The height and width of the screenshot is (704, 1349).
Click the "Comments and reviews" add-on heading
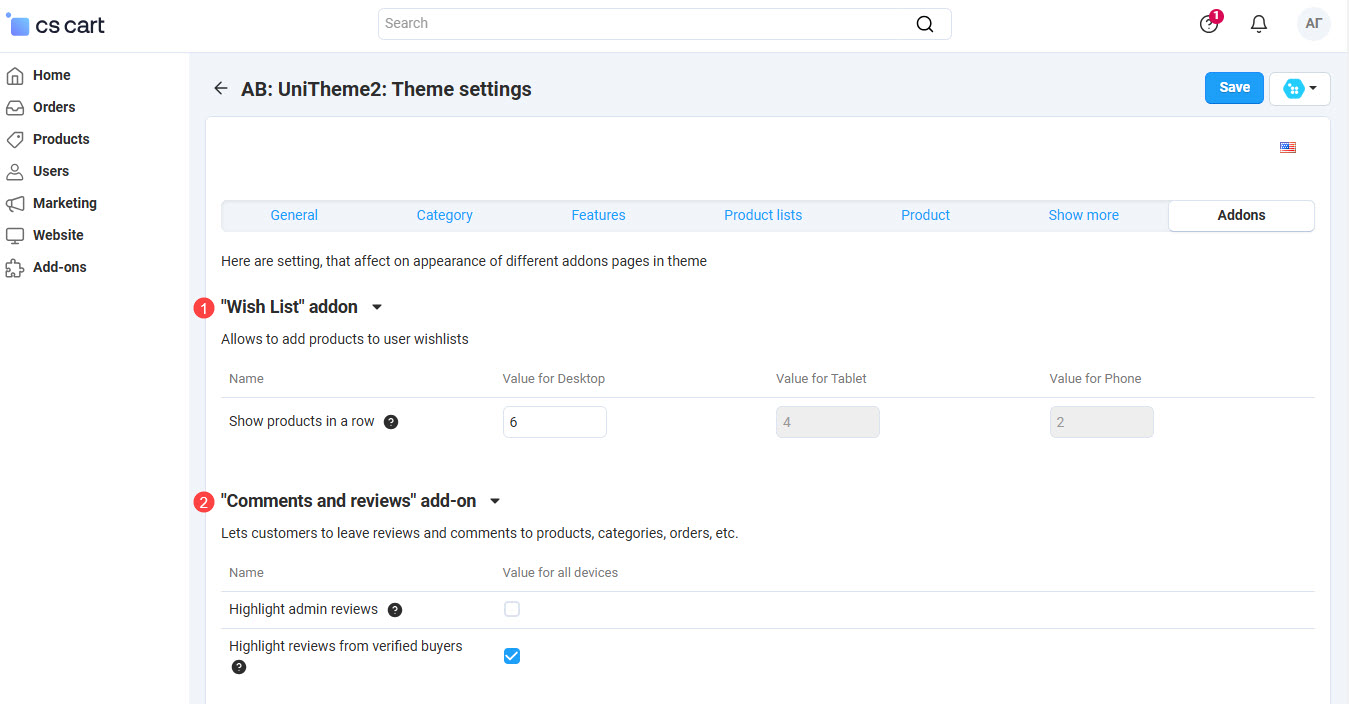click(x=348, y=501)
